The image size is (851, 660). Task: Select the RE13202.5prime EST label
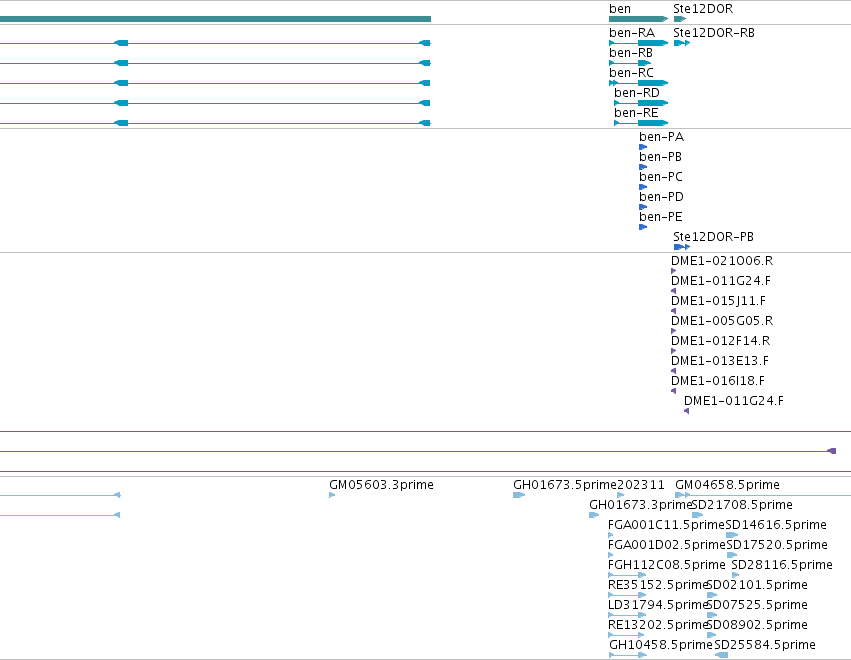tap(657, 625)
